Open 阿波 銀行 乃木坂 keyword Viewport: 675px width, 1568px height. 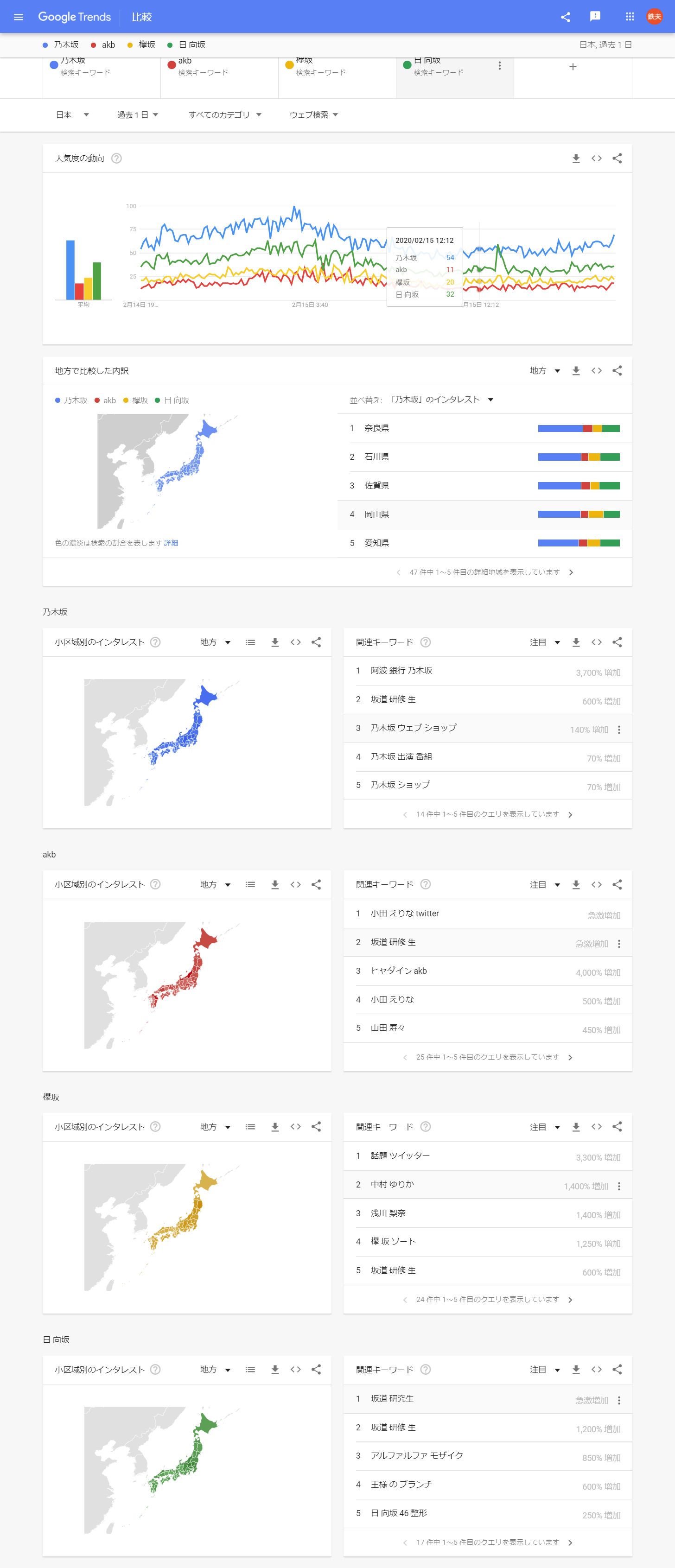[x=402, y=670]
